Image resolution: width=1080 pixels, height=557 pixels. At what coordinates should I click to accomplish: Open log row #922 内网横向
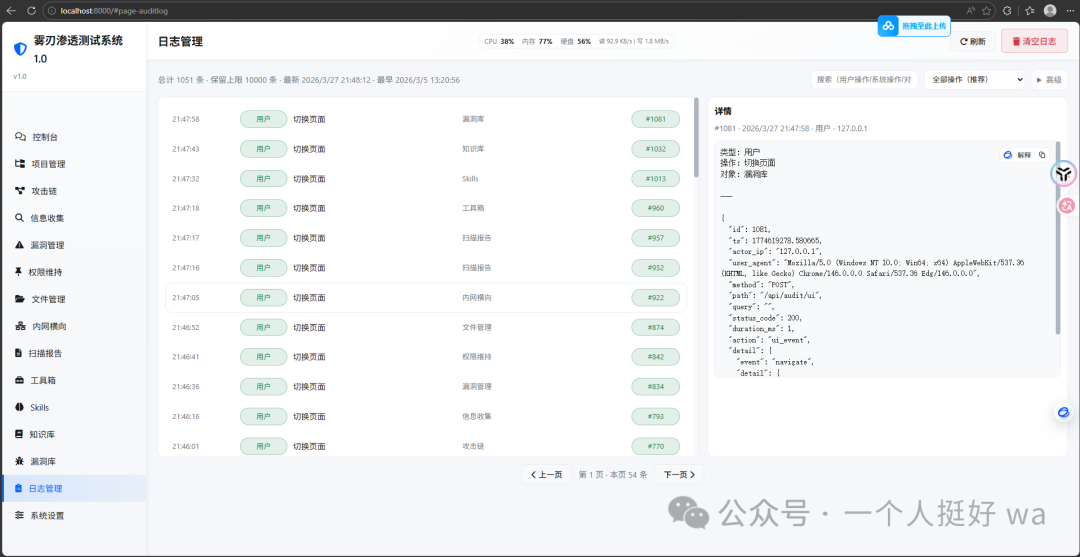tap(426, 297)
